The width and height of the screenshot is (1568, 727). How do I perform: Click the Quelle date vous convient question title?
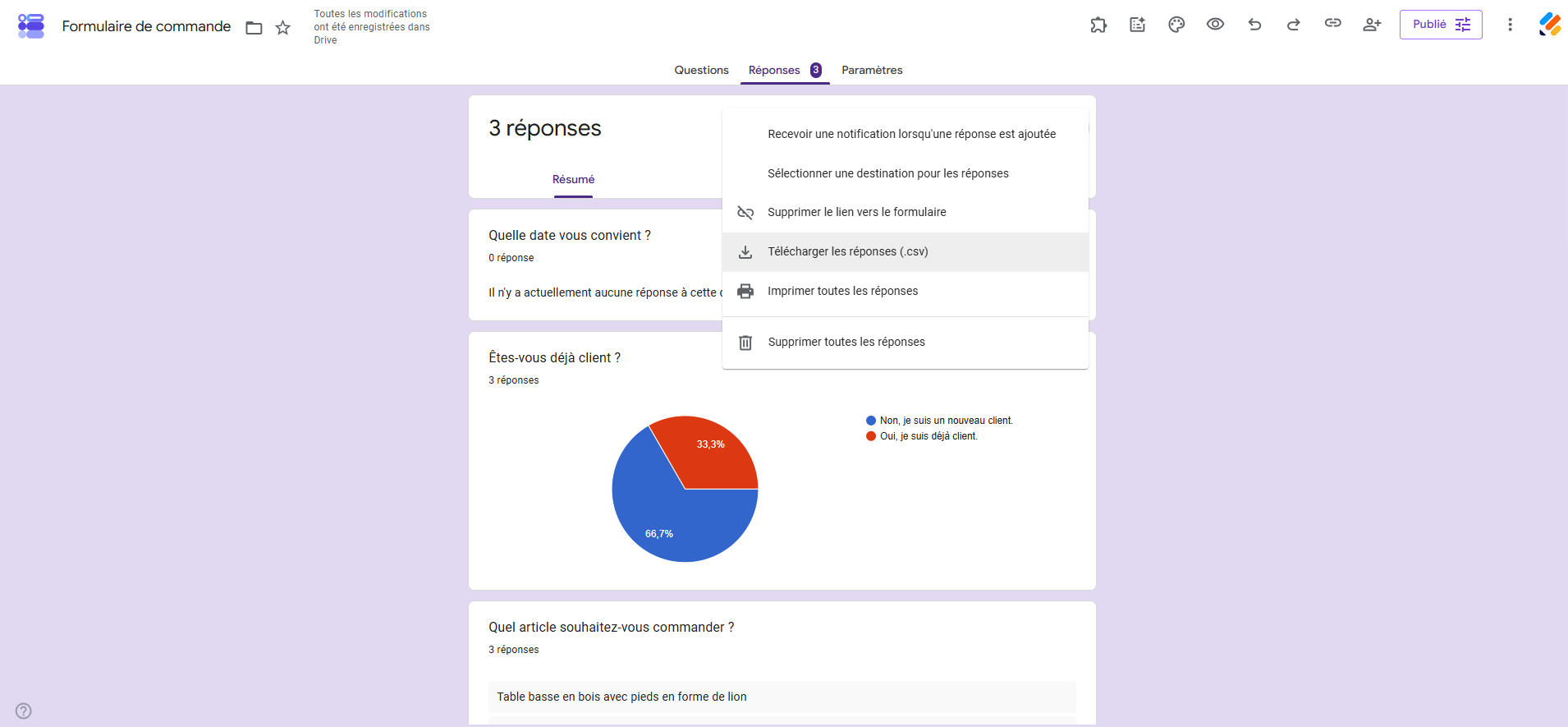point(570,236)
